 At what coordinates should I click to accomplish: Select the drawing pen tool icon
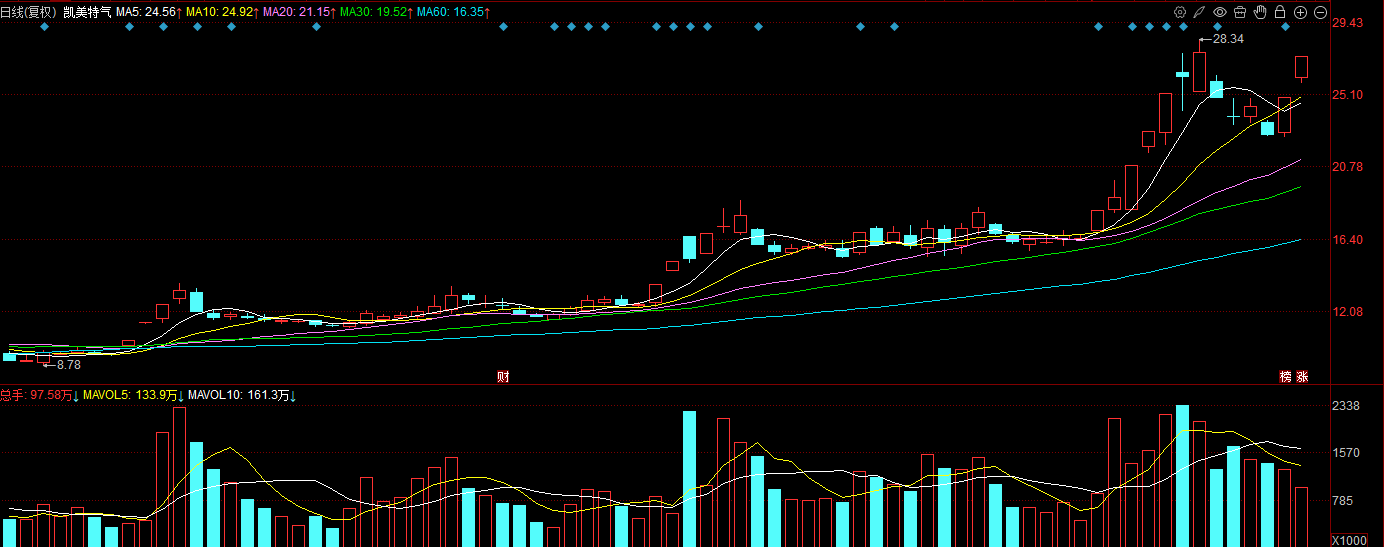click(1200, 12)
